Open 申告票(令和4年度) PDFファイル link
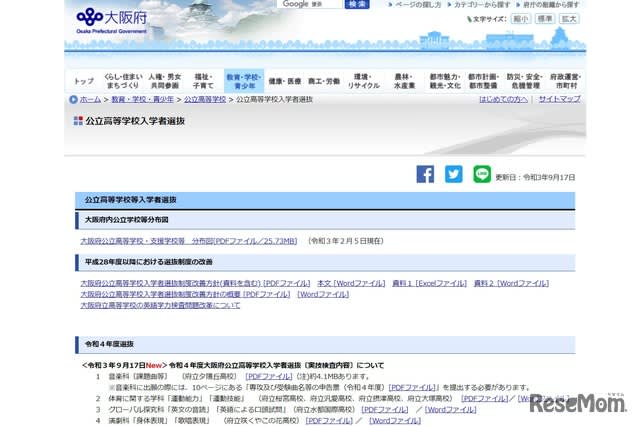 point(412,387)
